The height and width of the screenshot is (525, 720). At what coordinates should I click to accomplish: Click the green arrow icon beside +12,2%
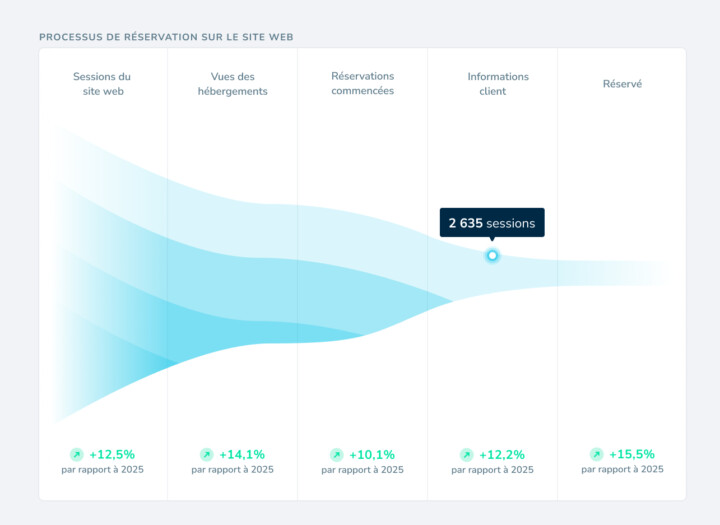(x=467, y=455)
